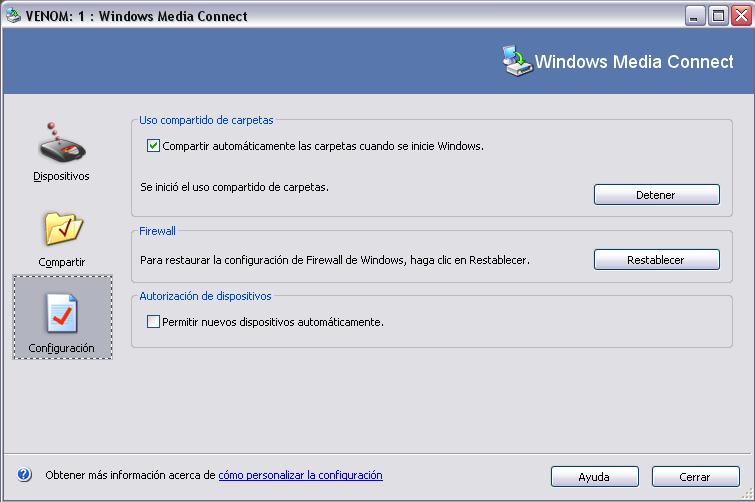755x502 pixels.
Task: Uncheck Compartir automáticamente las carpetas checkbox
Action: [x=153, y=145]
